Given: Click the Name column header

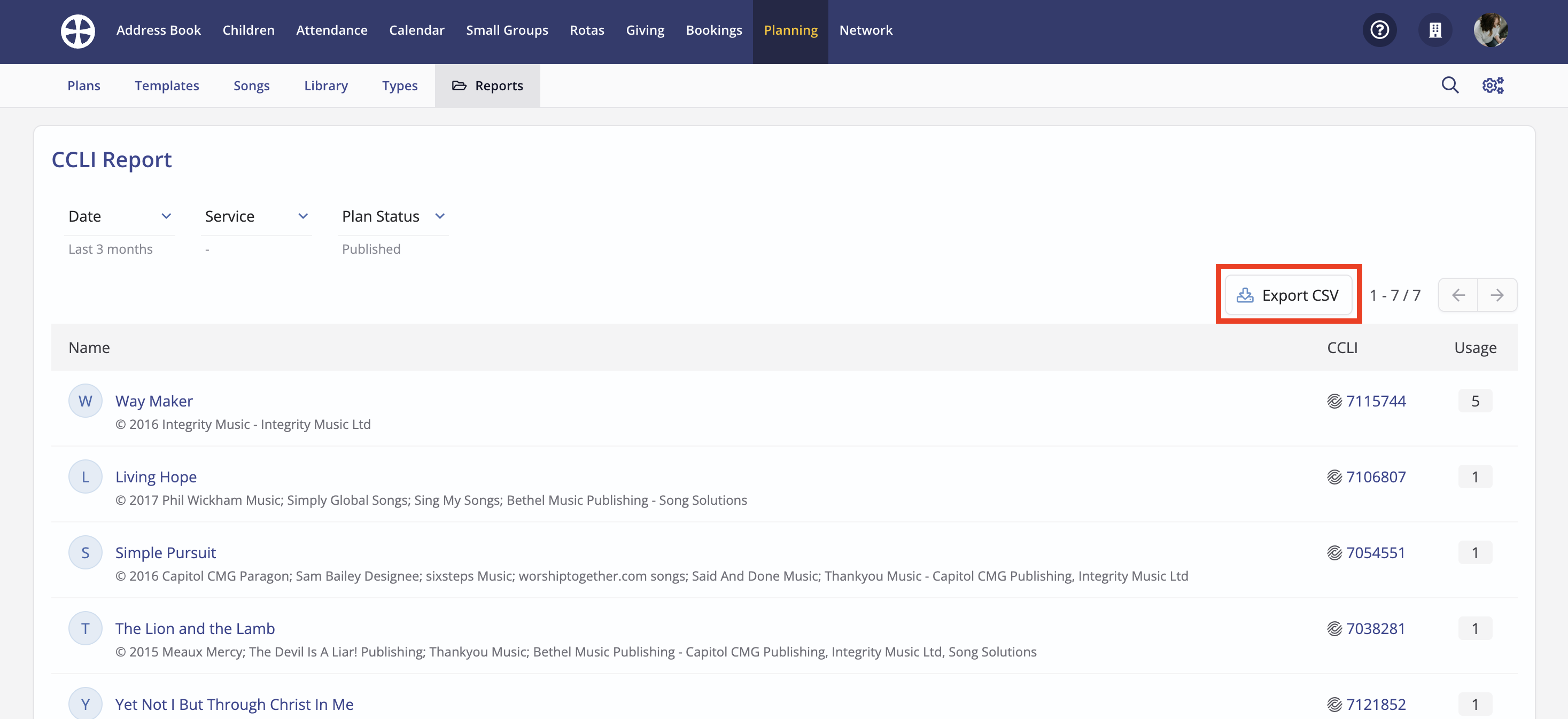Looking at the screenshot, I should point(89,347).
